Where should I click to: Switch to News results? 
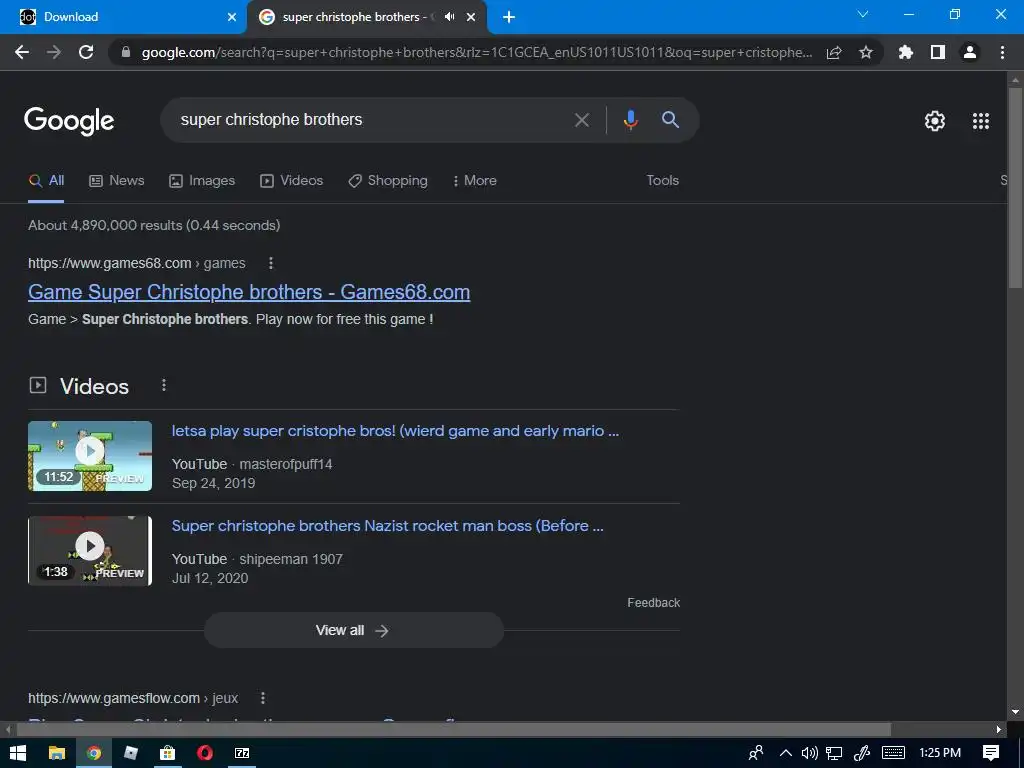116,181
